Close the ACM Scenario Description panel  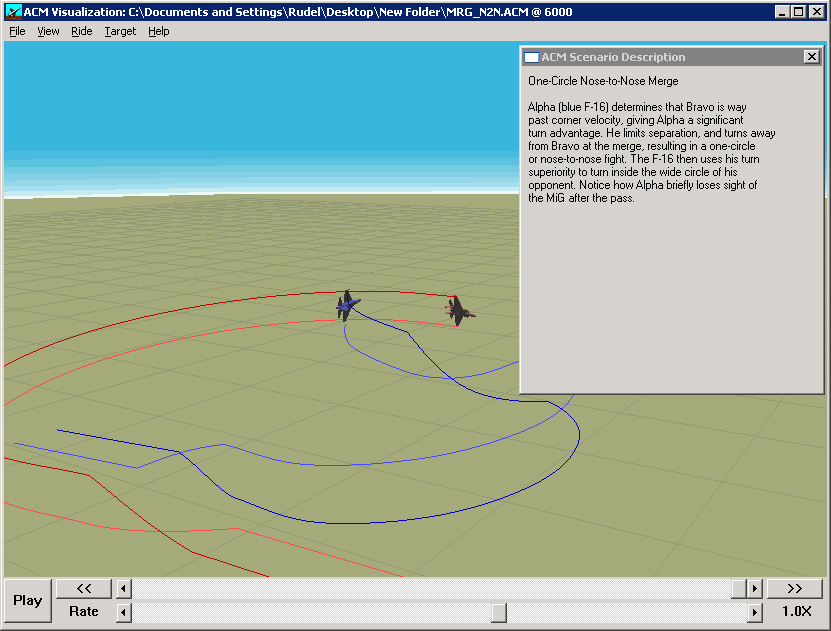pyautogui.click(x=811, y=57)
